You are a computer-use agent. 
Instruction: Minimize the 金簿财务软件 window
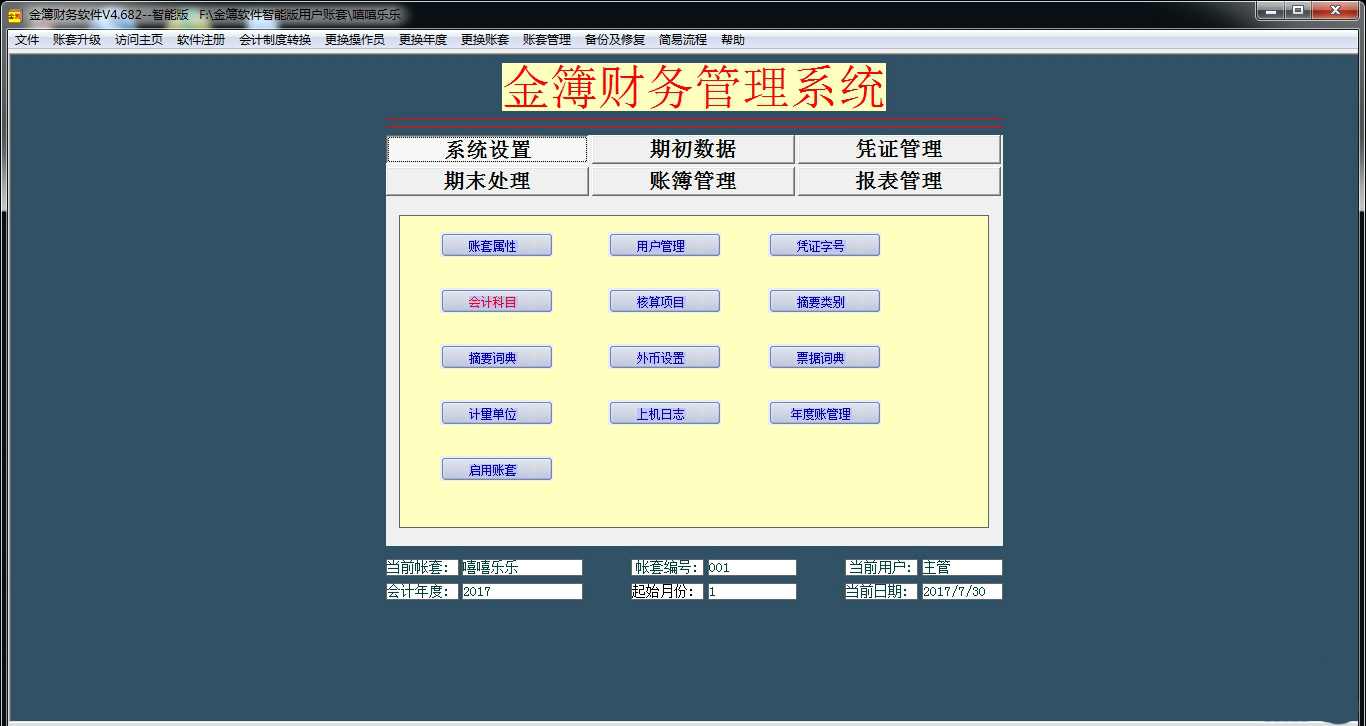1270,11
